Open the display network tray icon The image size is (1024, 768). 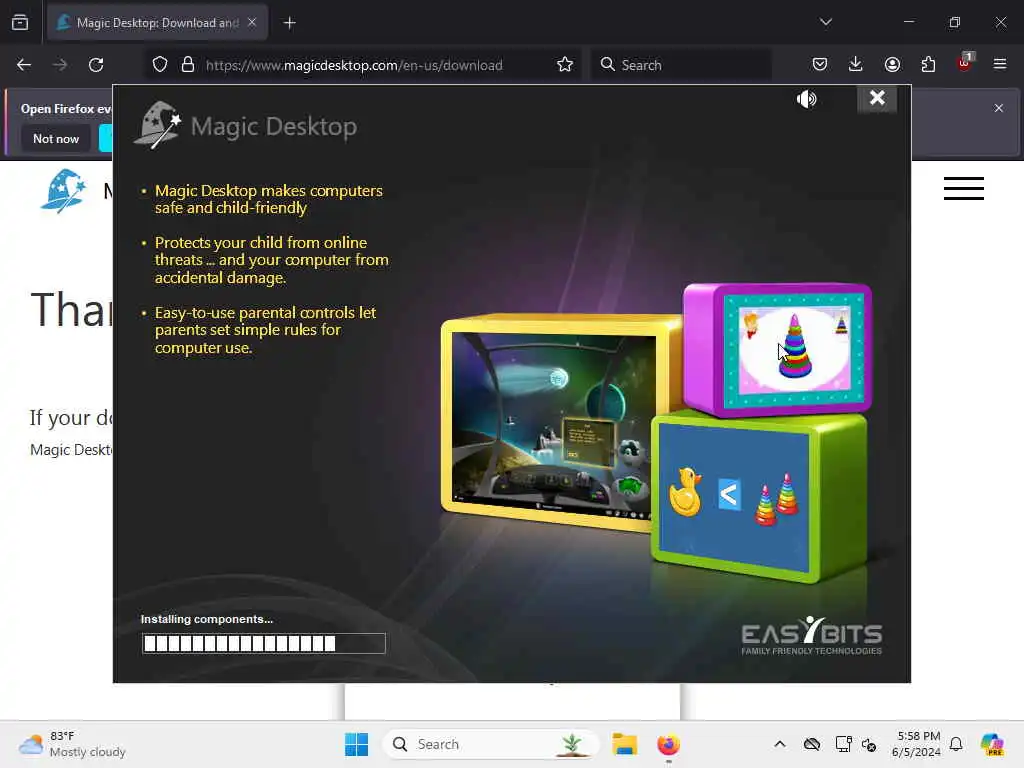(x=844, y=744)
